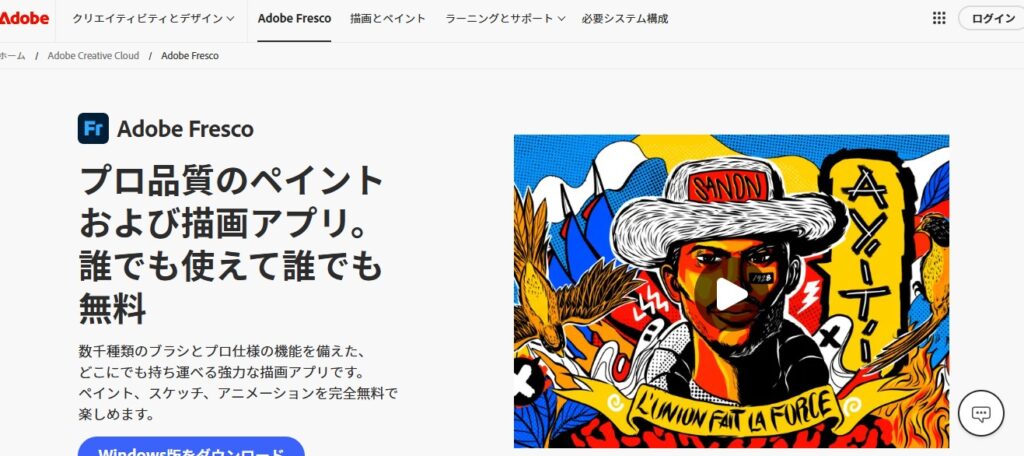Click Windows版をダウンロード button

pos(191,448)
